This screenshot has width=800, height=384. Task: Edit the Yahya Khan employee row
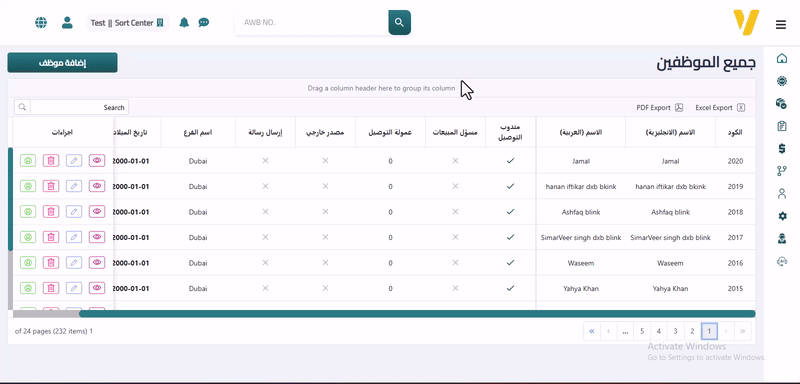(74, 288)
